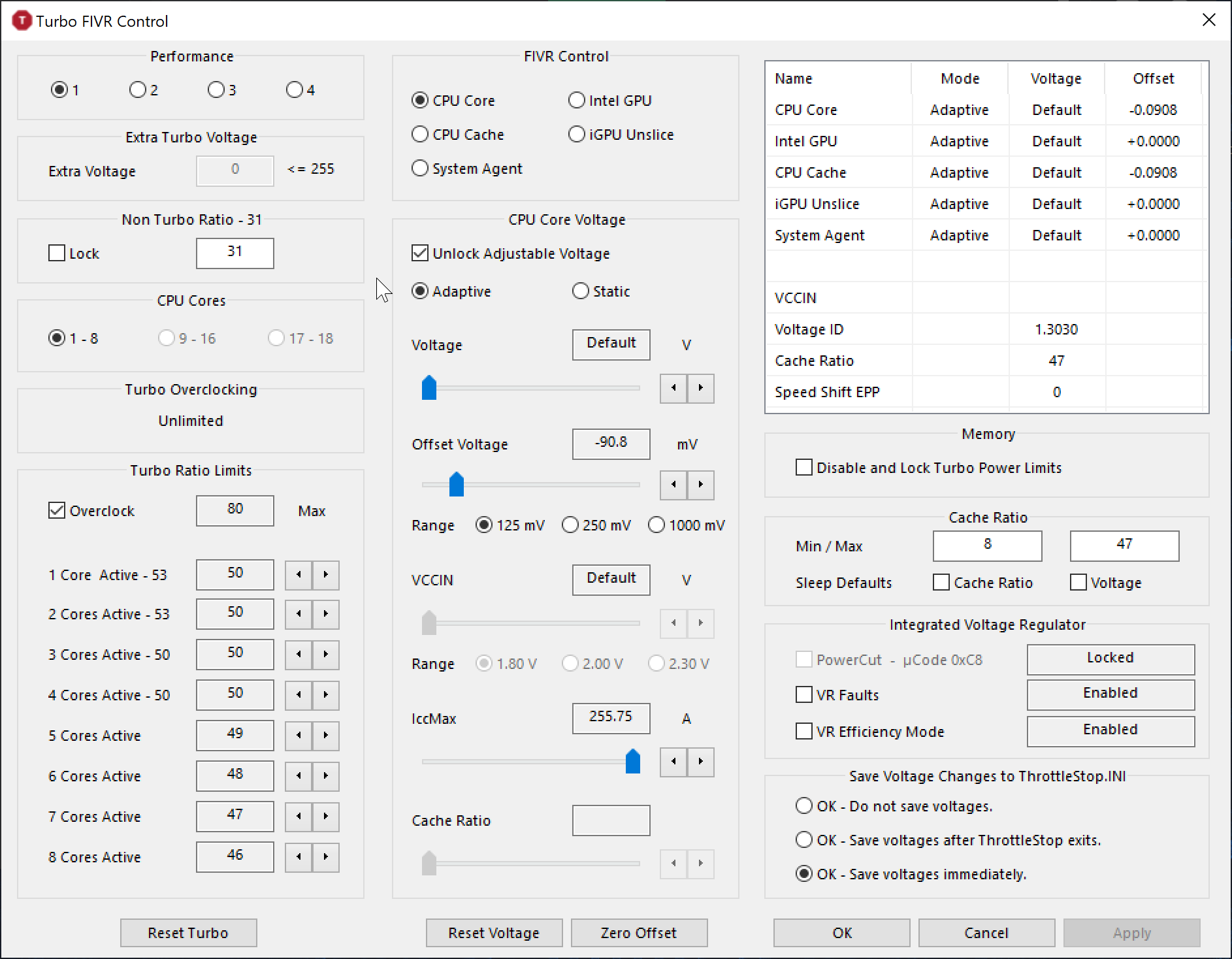
Task: Increase 3 Cores Active ratio with right arrow
Action: click(326, 655)
